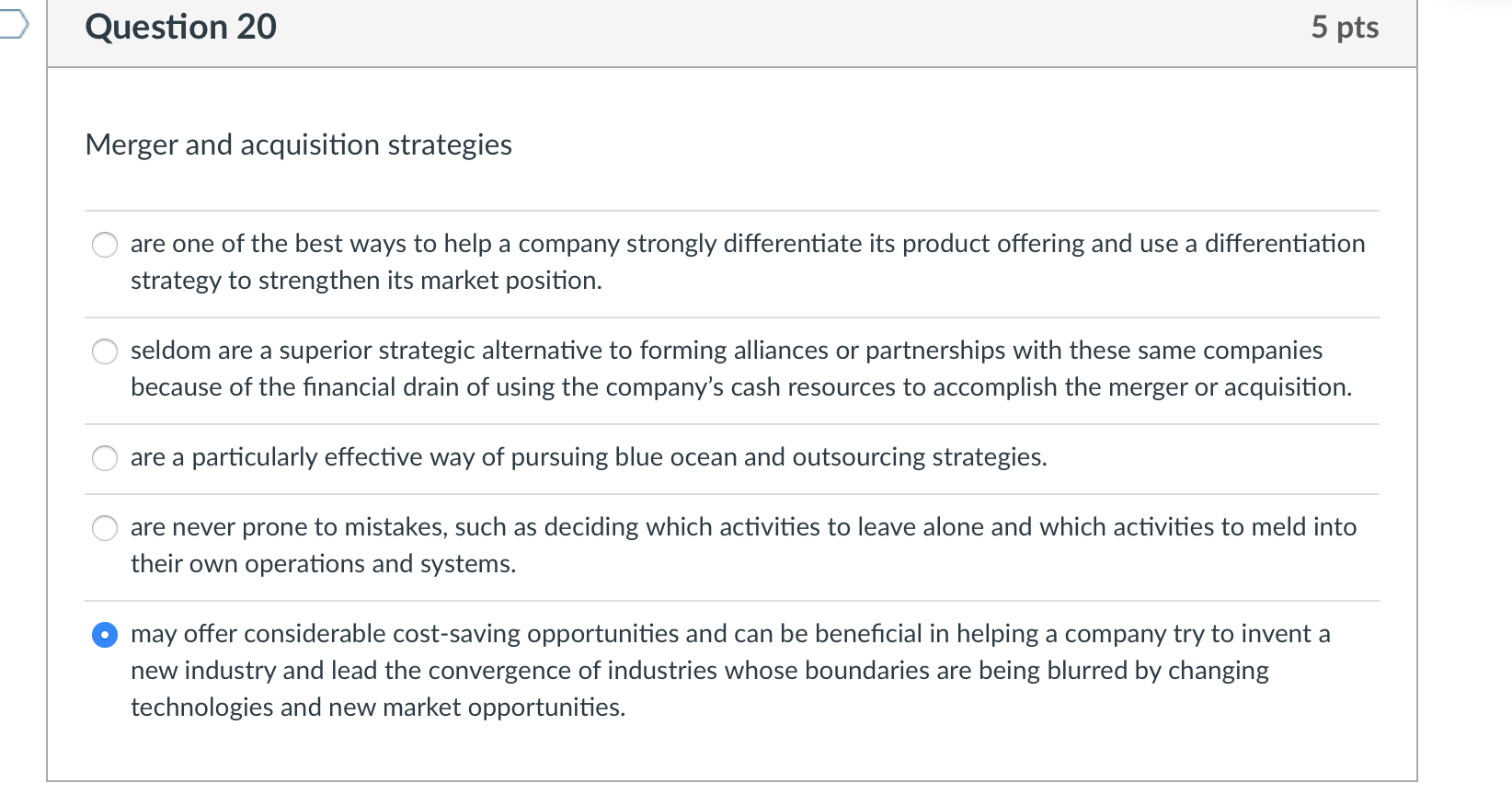
Task: Click the line starting "because of the financial drain"
Action: [741, 387]
